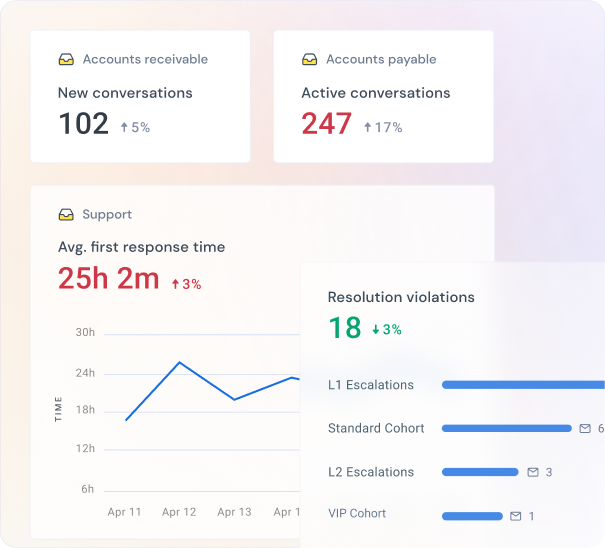The width and height of the screenshot is (605, 548).
Task: Click envelope icon beside Standard Cohort bar
Action: coord(585,429)
